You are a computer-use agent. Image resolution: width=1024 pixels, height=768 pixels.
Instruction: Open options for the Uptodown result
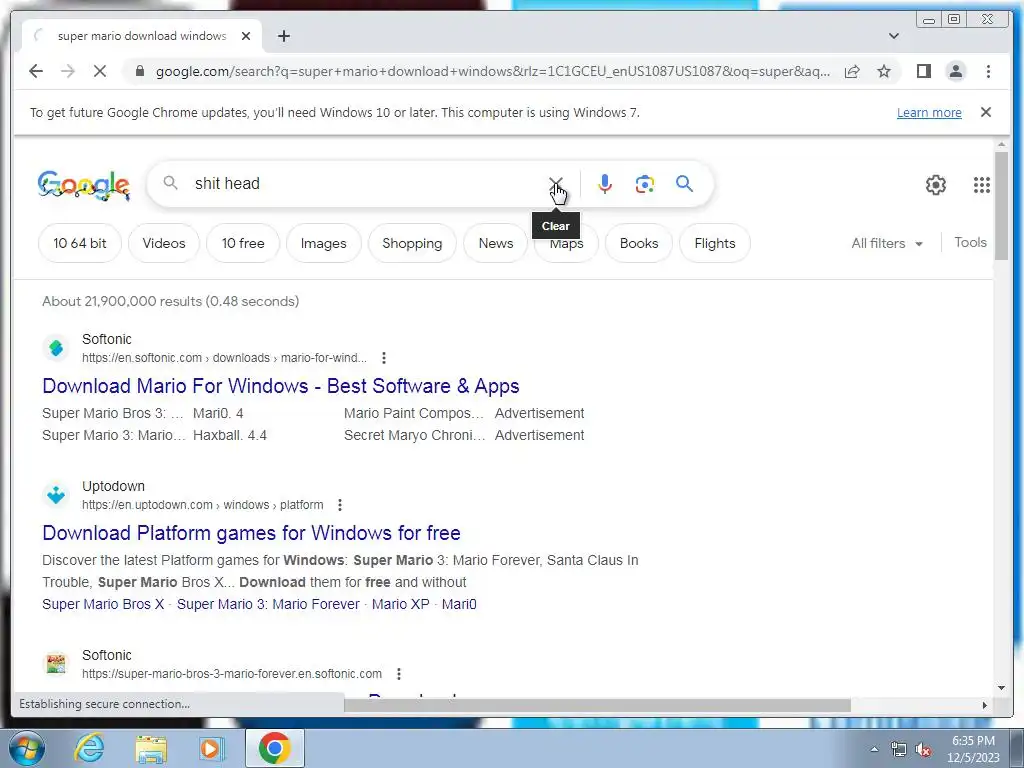pos(340,505)
